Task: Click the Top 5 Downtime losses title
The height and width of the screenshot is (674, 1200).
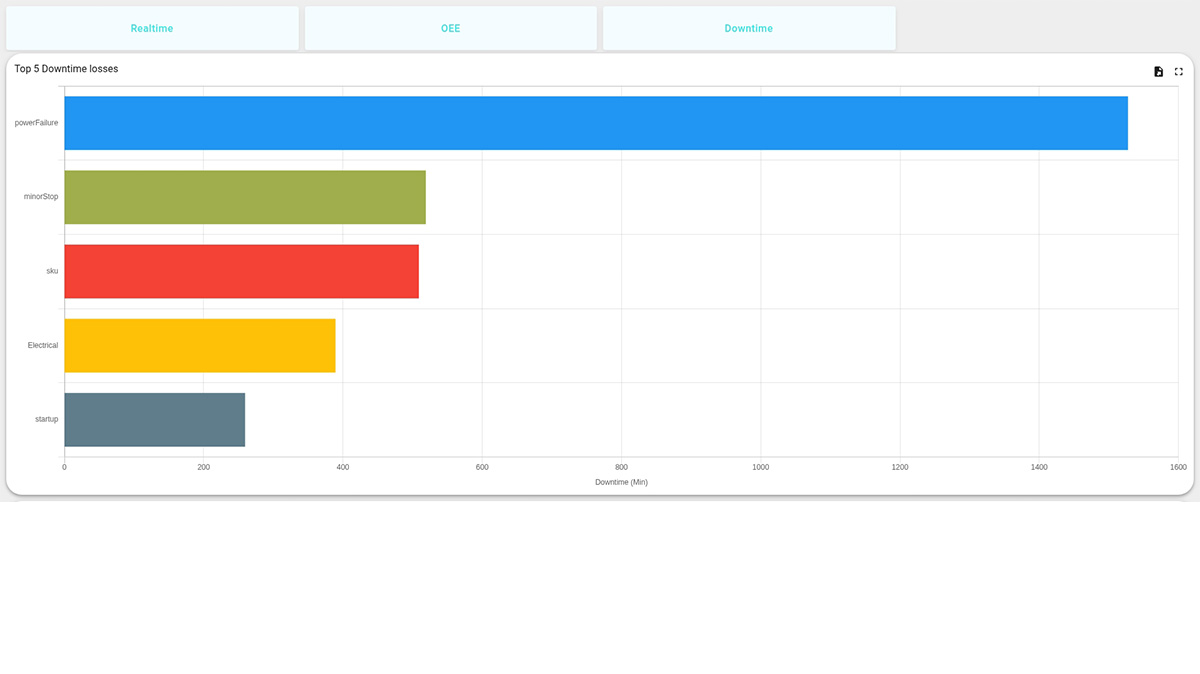Action: [x=65, y=68]
